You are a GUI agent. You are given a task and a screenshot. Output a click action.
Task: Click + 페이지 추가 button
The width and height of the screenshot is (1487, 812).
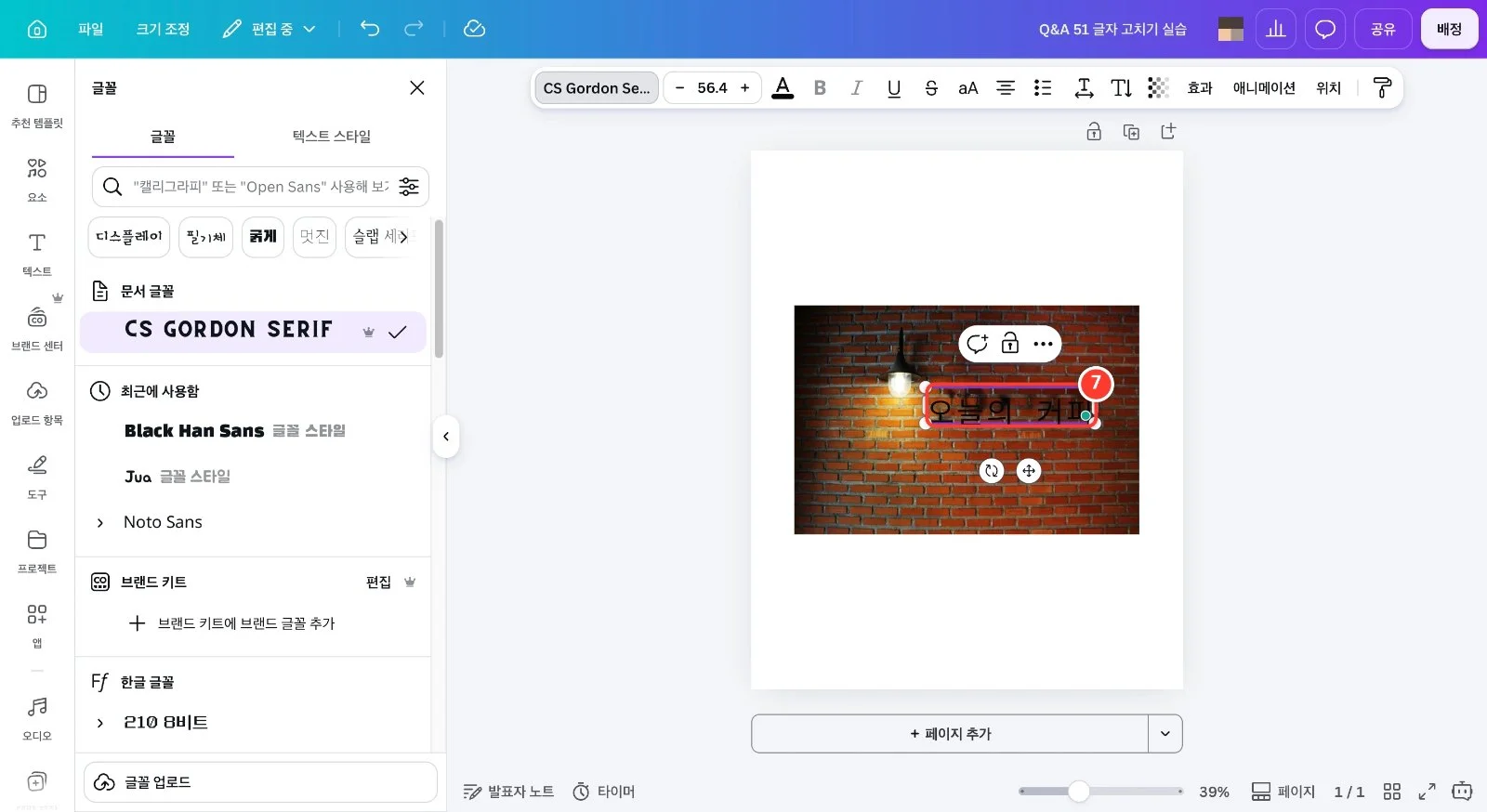click(x=950, y=733)
